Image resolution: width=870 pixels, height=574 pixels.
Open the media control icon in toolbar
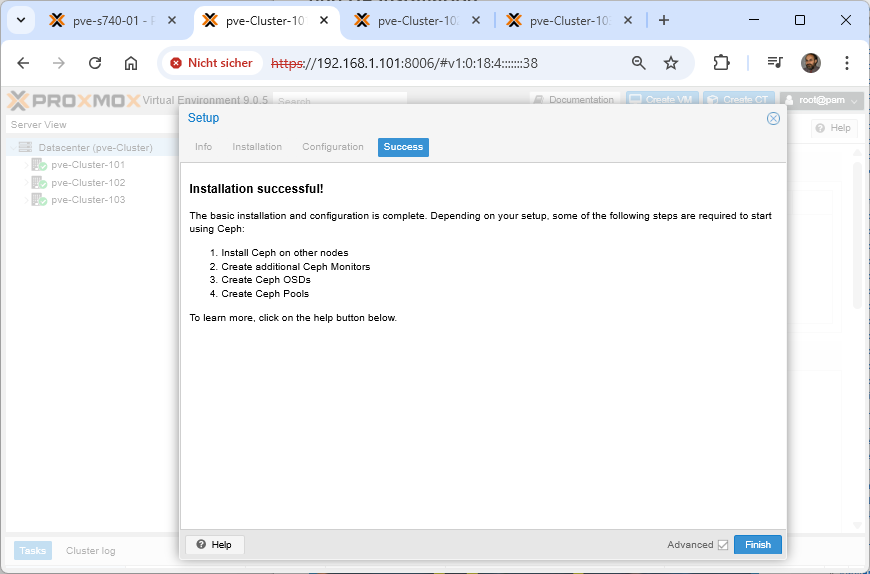[x=775, y=63]
